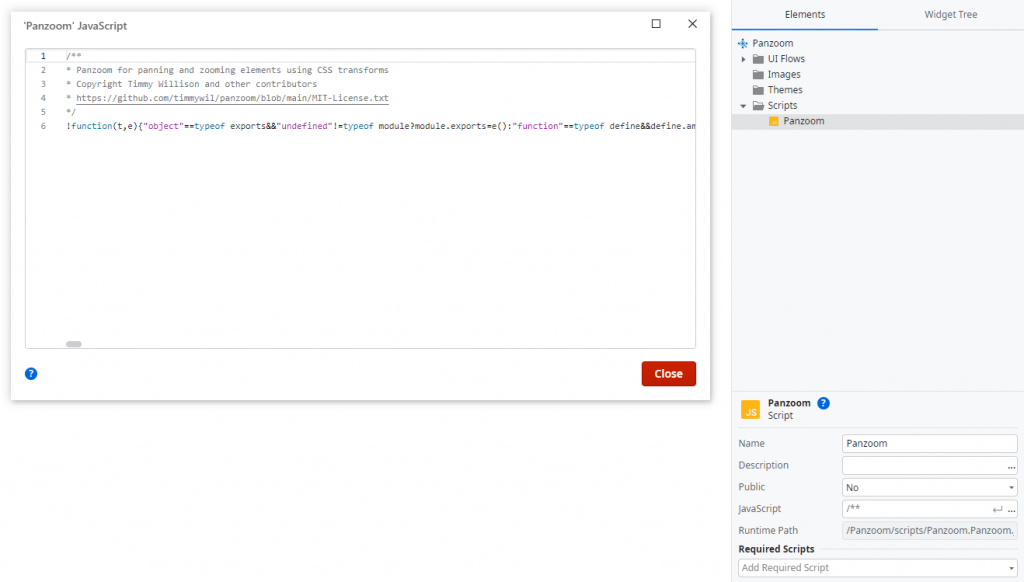Viewport: 1024px width, 582px height.
Task: Click the Panzoom module icon in tree
Action: point(742,44)
